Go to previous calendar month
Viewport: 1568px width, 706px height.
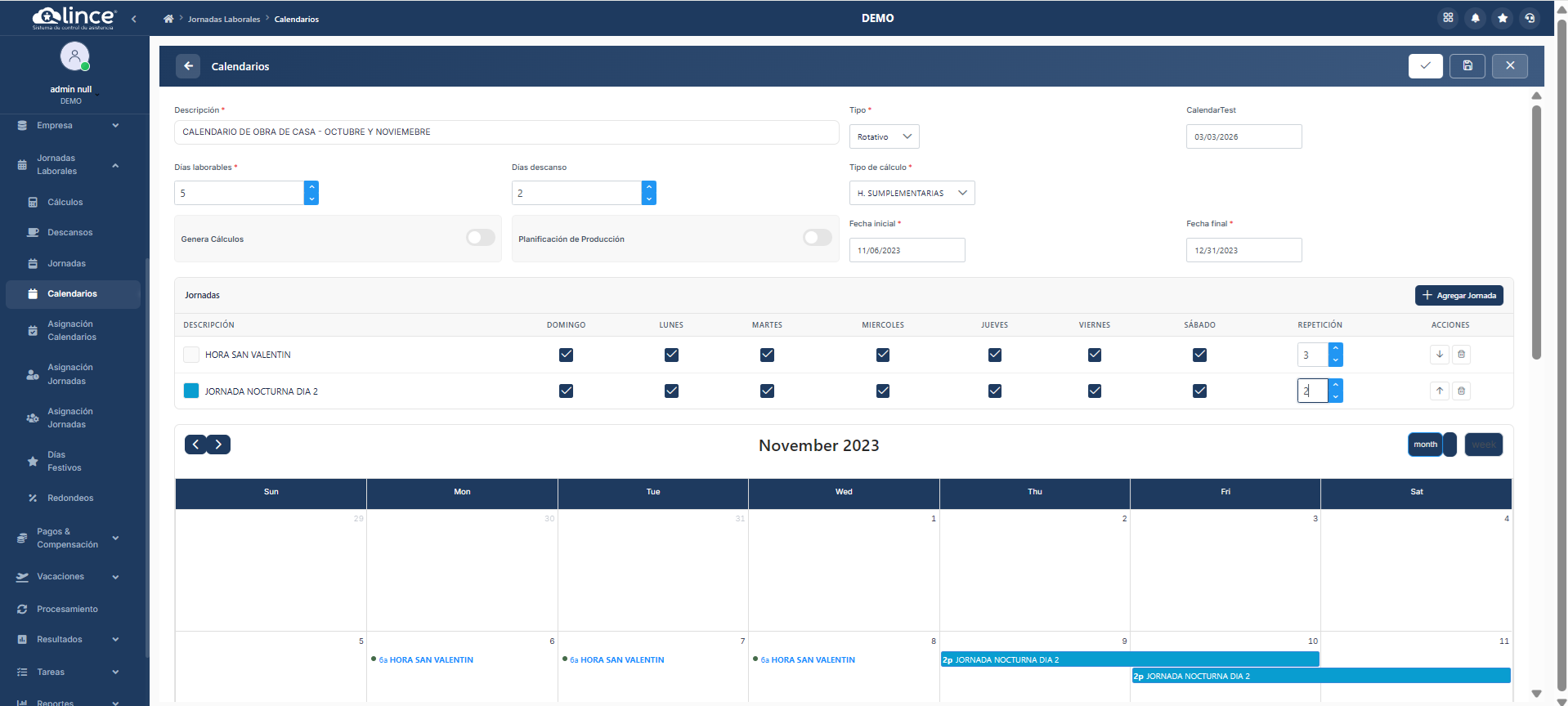point(195,445)
